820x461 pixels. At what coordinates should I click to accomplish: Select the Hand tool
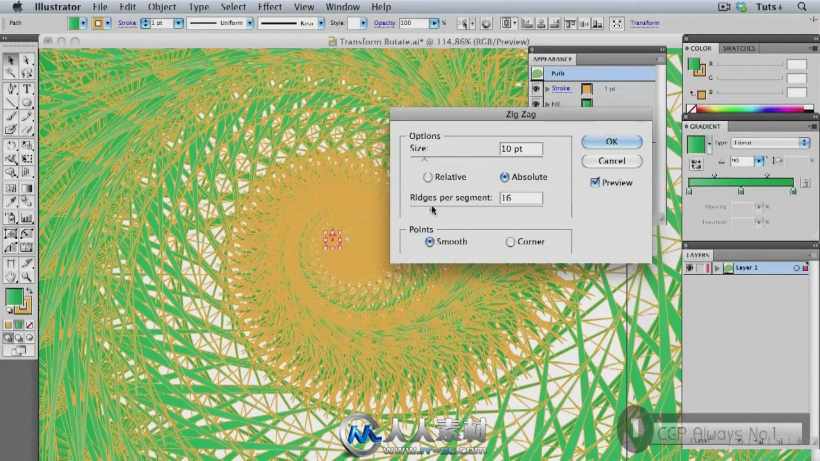coord(10,277)
